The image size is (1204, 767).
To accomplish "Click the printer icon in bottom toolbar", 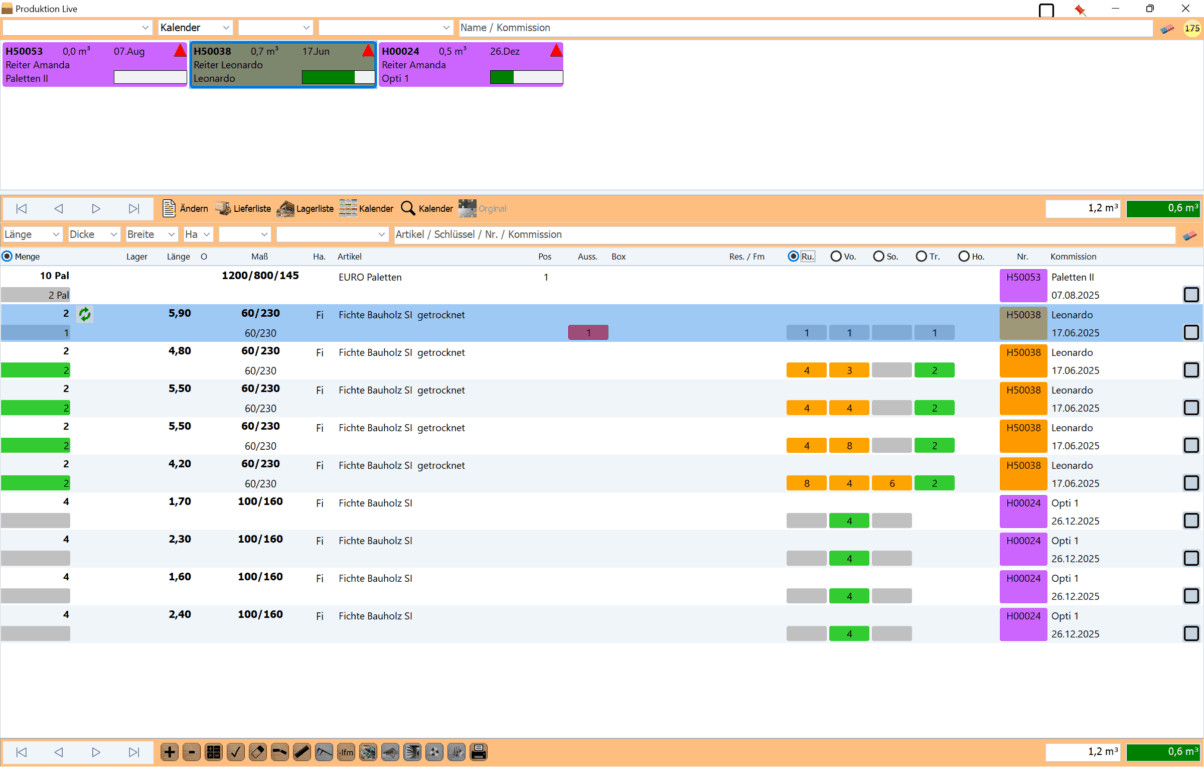I will tap(478, 752).
